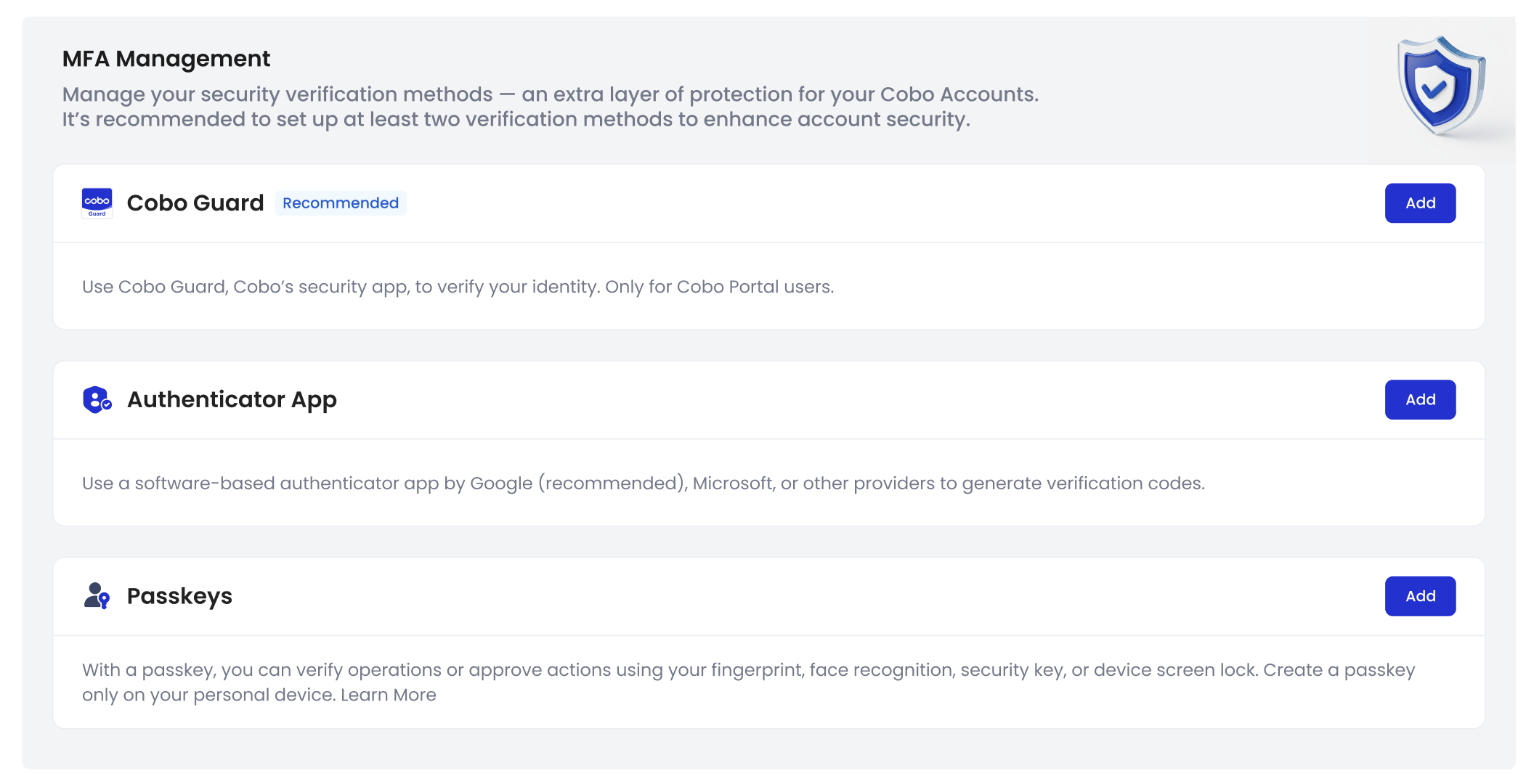Add Cobo Guard verification method
This screenshot has width=1534, height=784.
pyautogui.click(x=1419, y=203)
